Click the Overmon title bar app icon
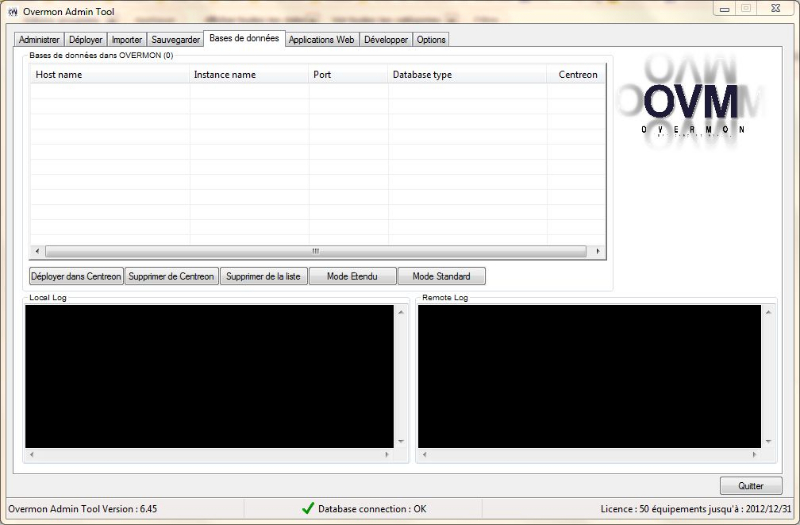The width and height of the screenshot is (800, 525). pos(13,11)
